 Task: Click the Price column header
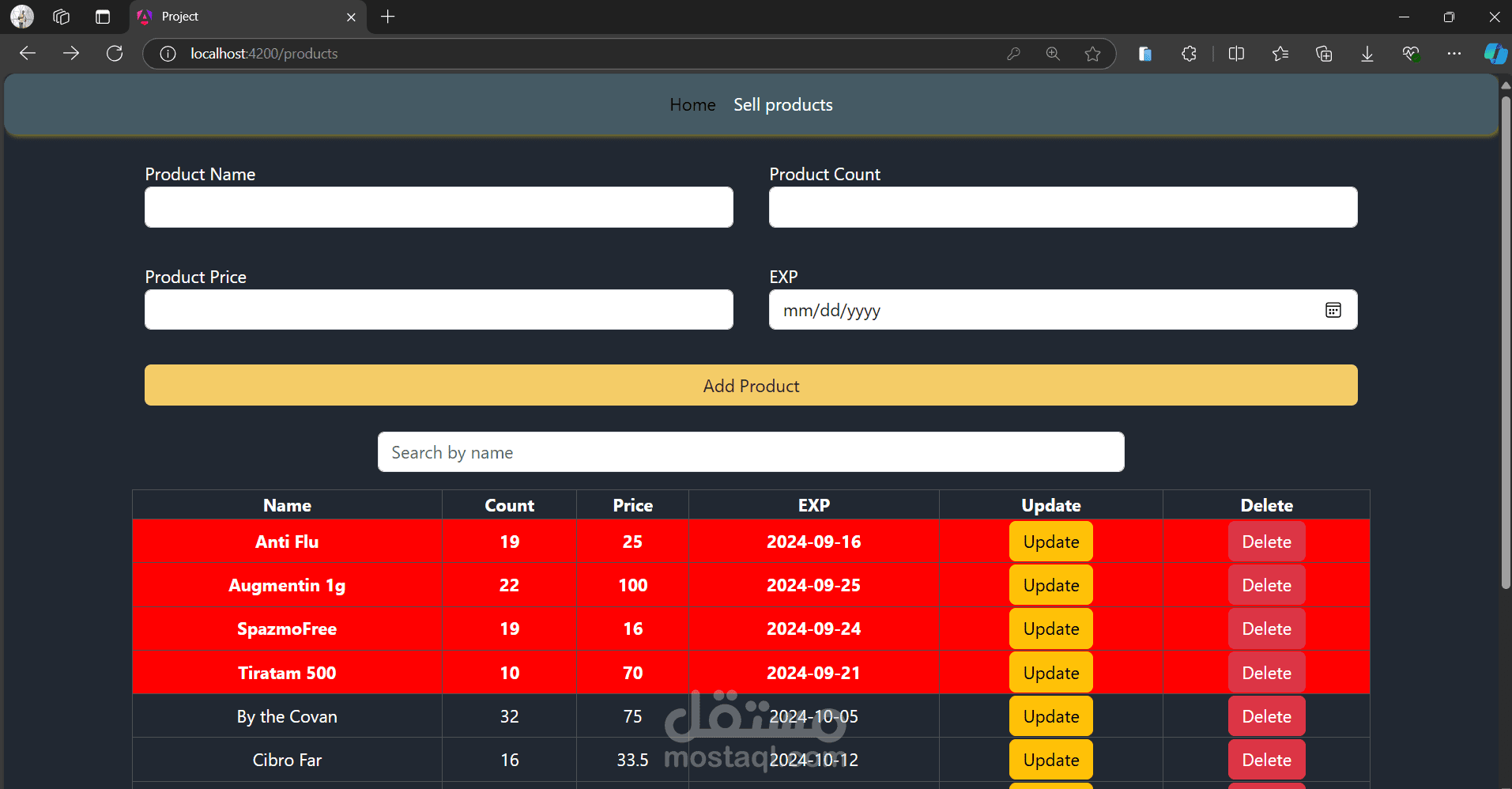pos(633,505)
